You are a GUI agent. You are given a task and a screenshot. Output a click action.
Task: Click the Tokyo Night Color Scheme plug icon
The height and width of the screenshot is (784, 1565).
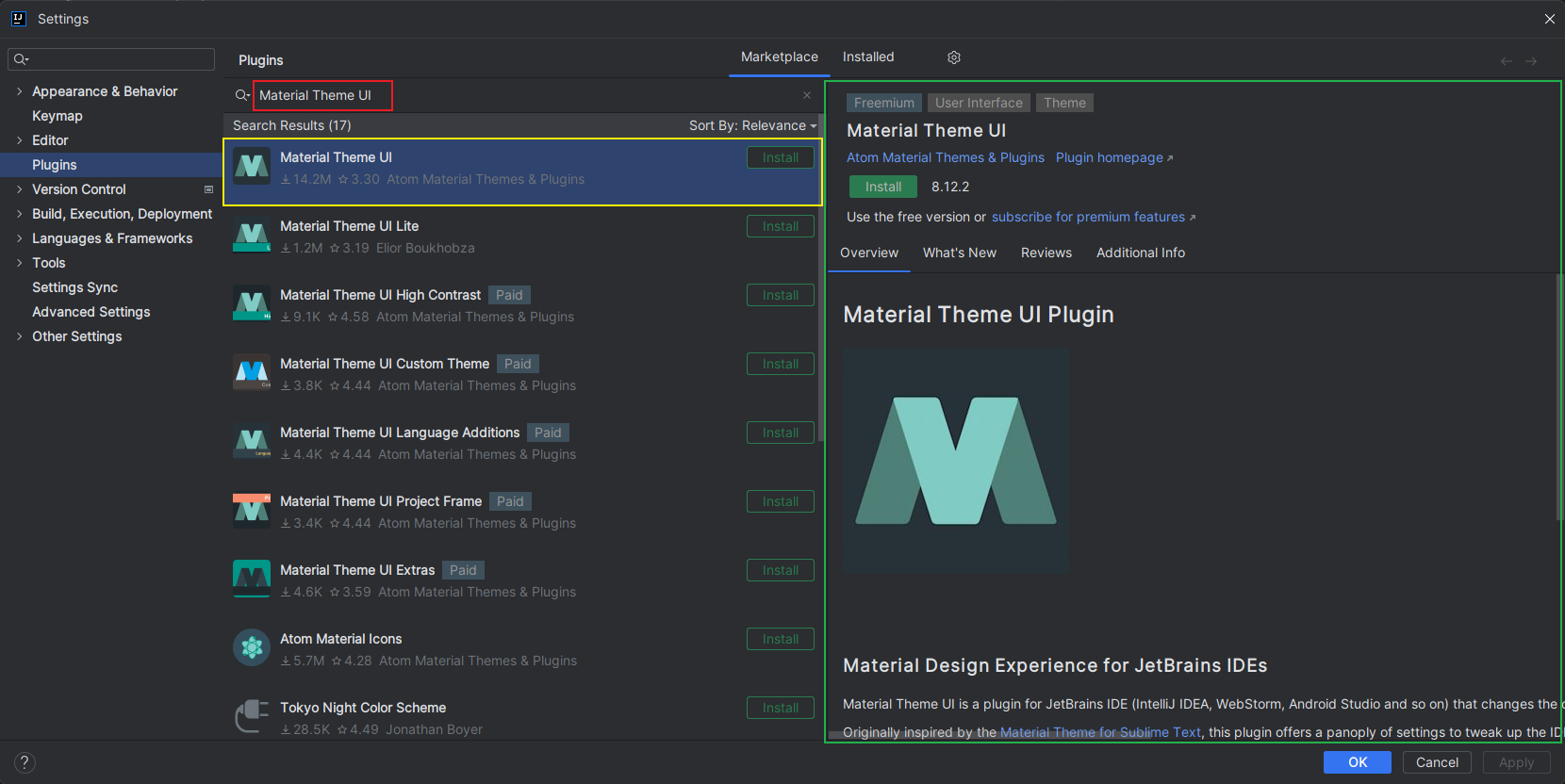click(x=252, y=716)
